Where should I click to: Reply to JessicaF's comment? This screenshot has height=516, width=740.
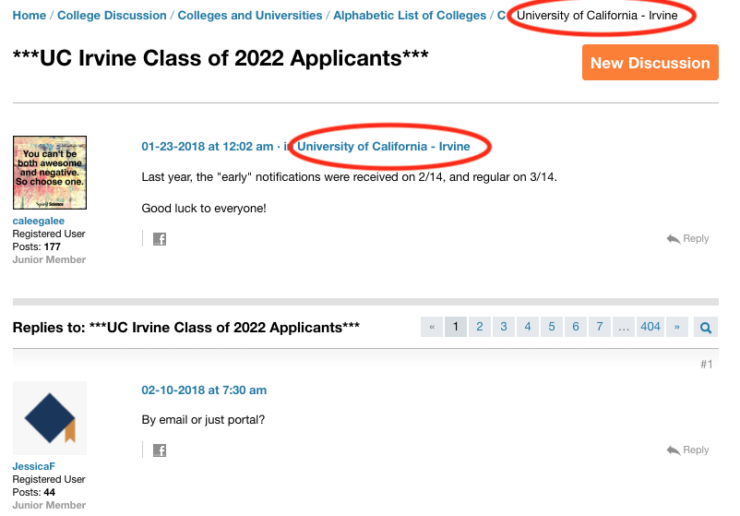pos(688,450)
